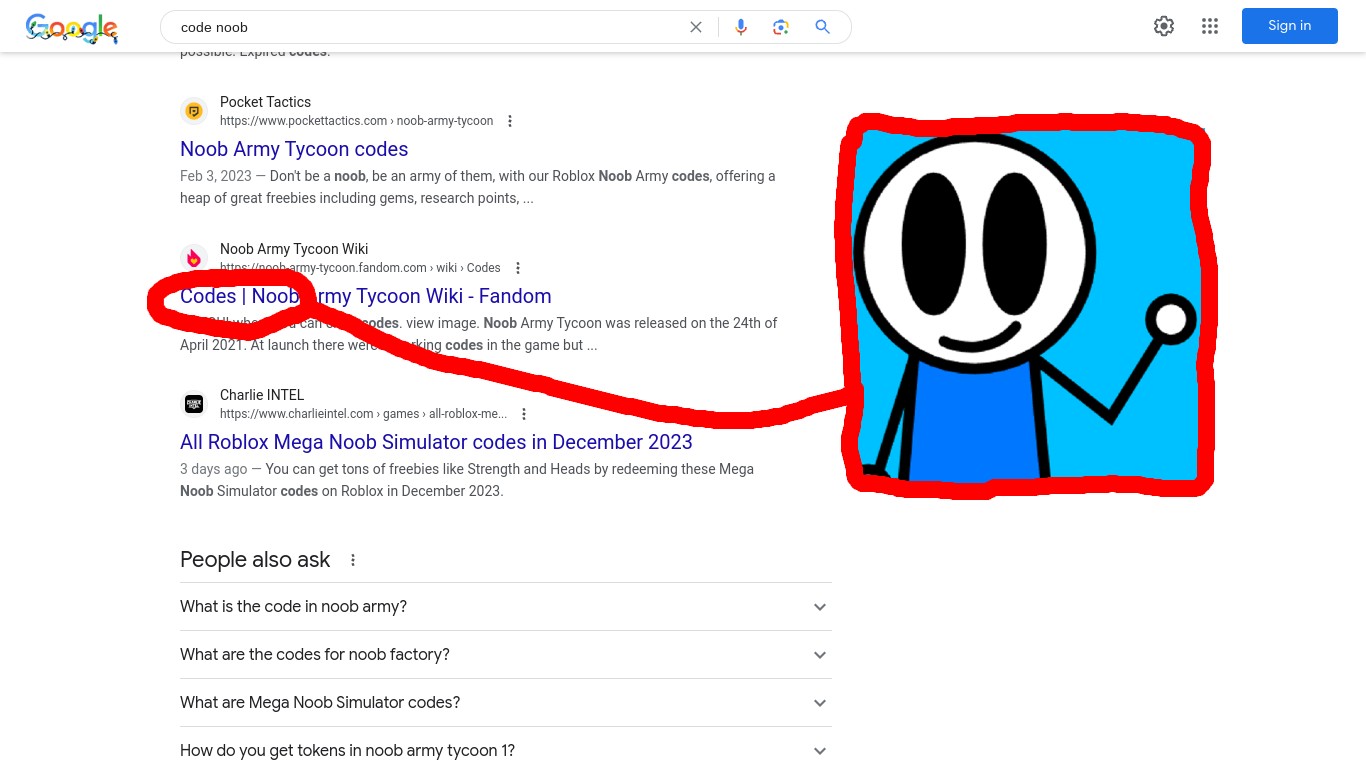Click the Google logo
This screenshot has height=768, width=1366.
click(72, 28)
